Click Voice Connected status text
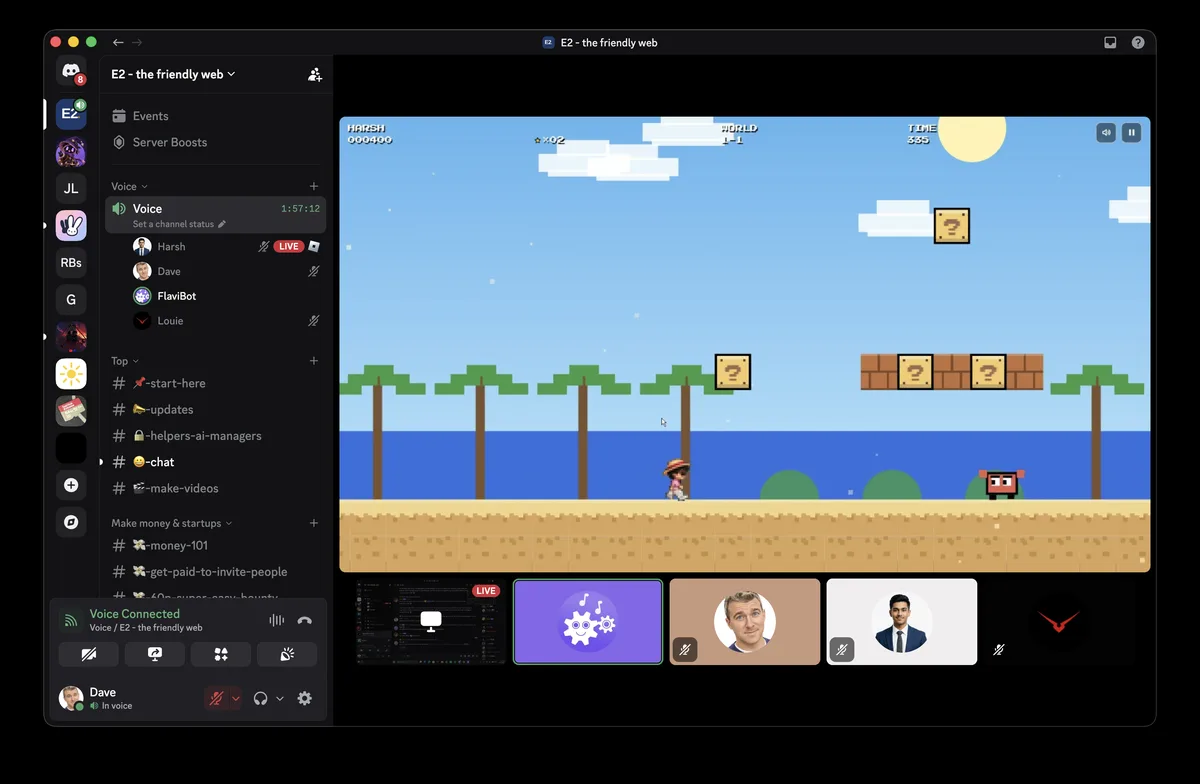 pyautogui.click(x=135, y=614)
